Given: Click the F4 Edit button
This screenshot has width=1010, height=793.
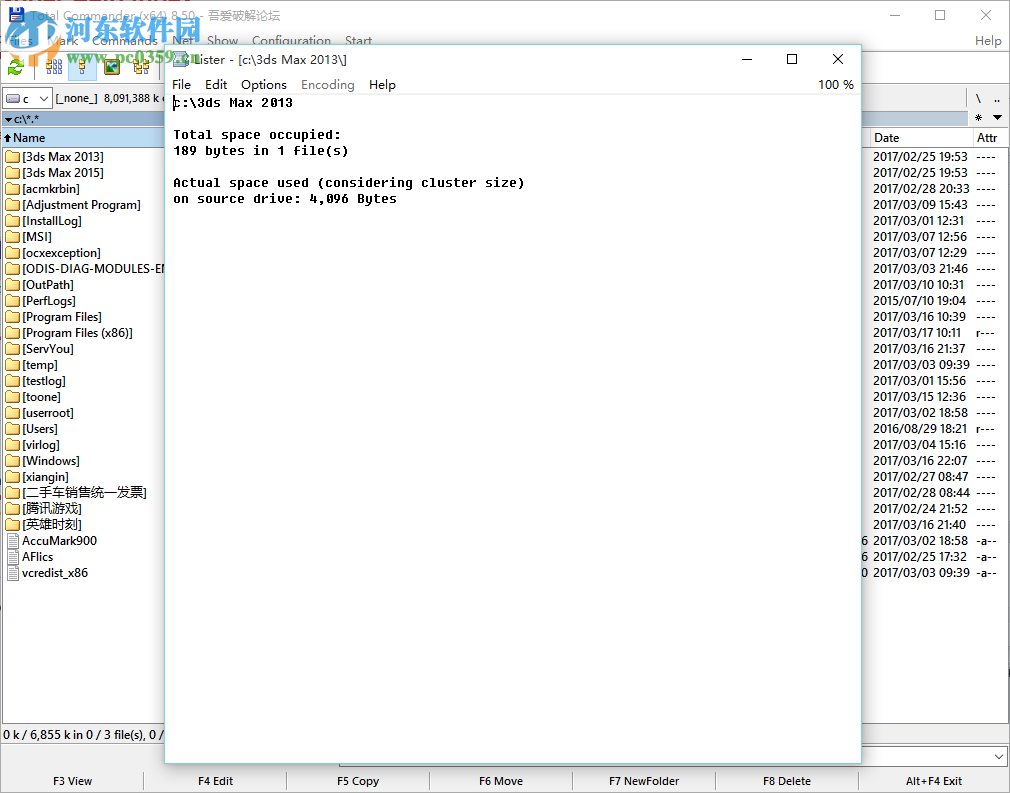Looking at the screenshot, I should click(x=215, y=781).
